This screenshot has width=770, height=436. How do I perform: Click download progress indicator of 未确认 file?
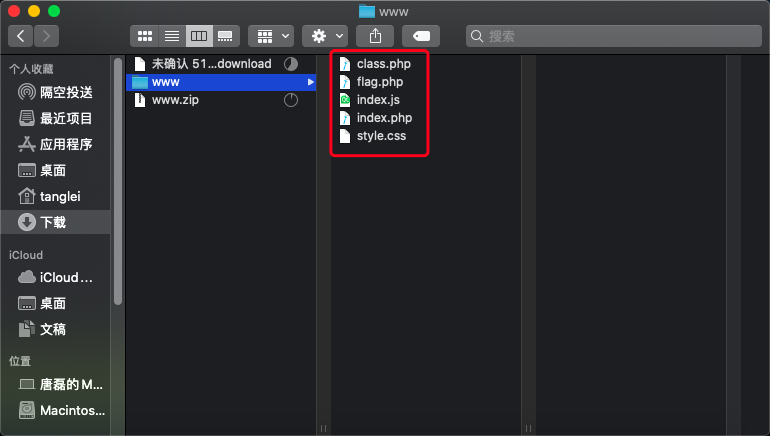(291, 64)
